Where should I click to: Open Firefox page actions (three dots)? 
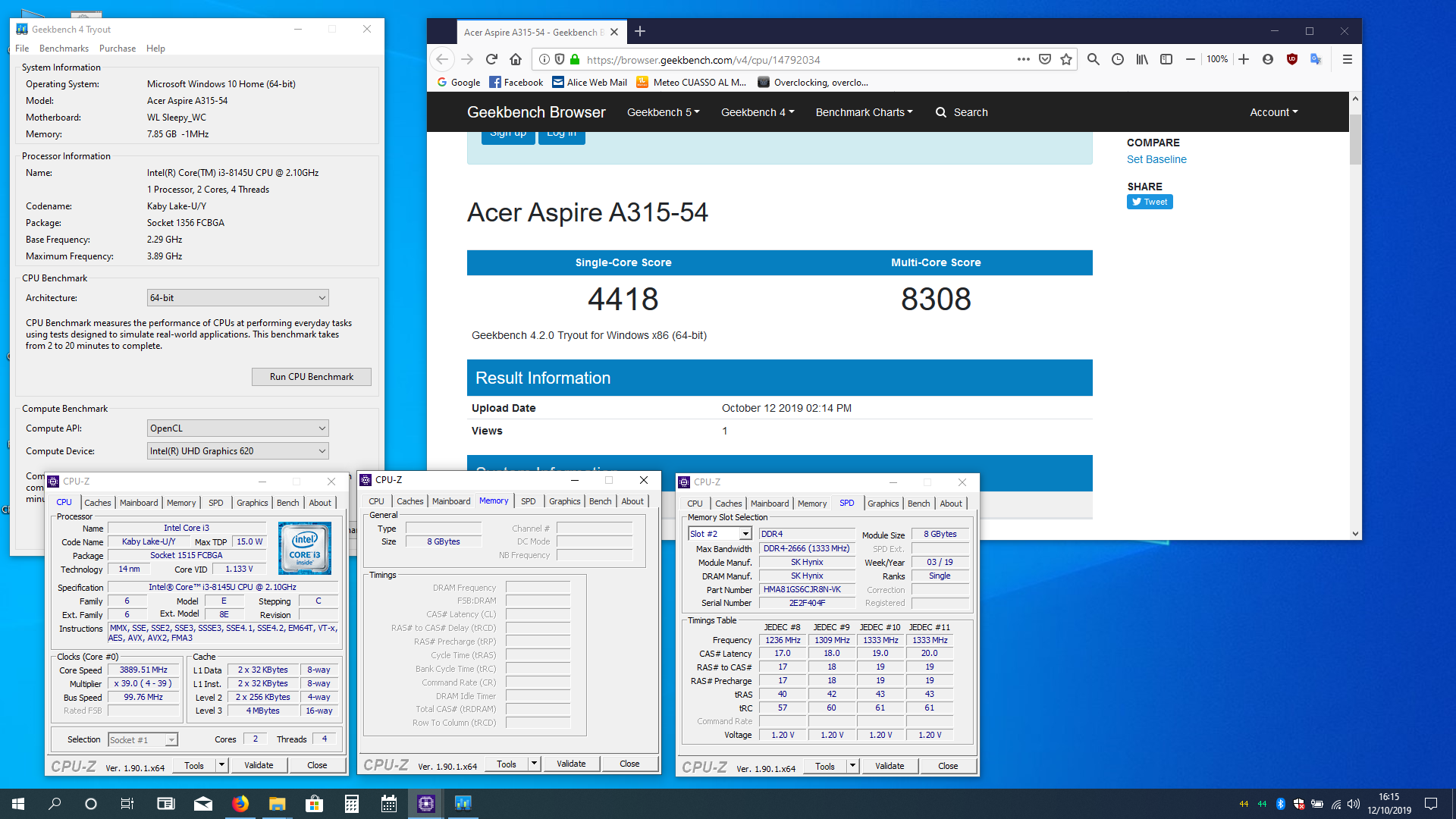coord(1024,59)
